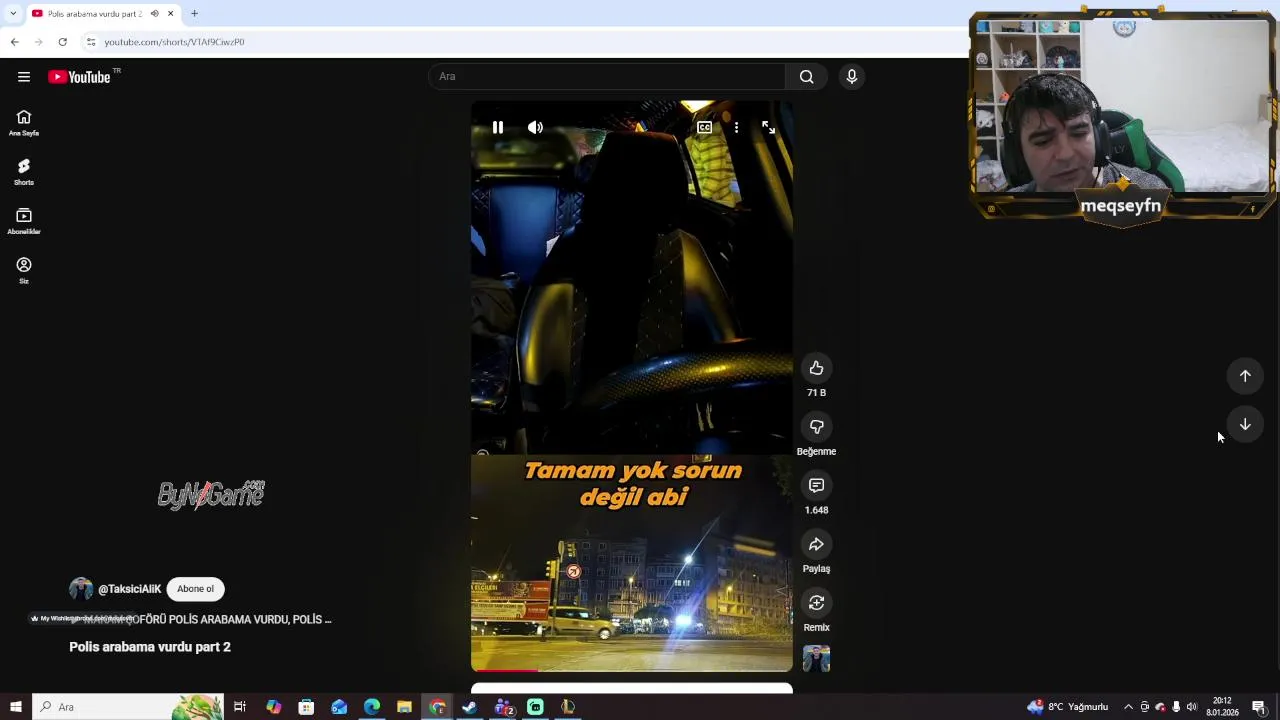Open the clock showing 20:12
The image size is (1280, 720).
1222,707
